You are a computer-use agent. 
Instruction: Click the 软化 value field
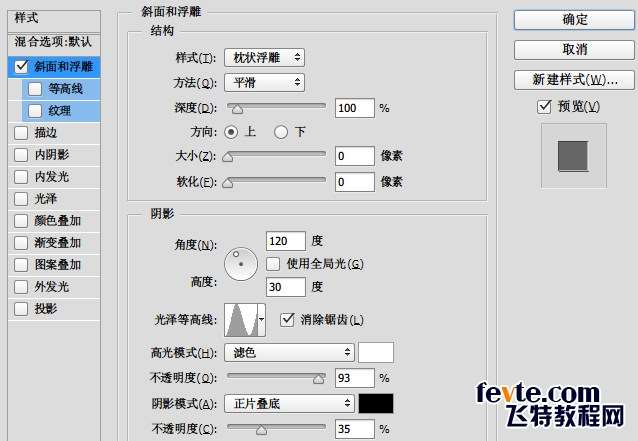[355, 182]
